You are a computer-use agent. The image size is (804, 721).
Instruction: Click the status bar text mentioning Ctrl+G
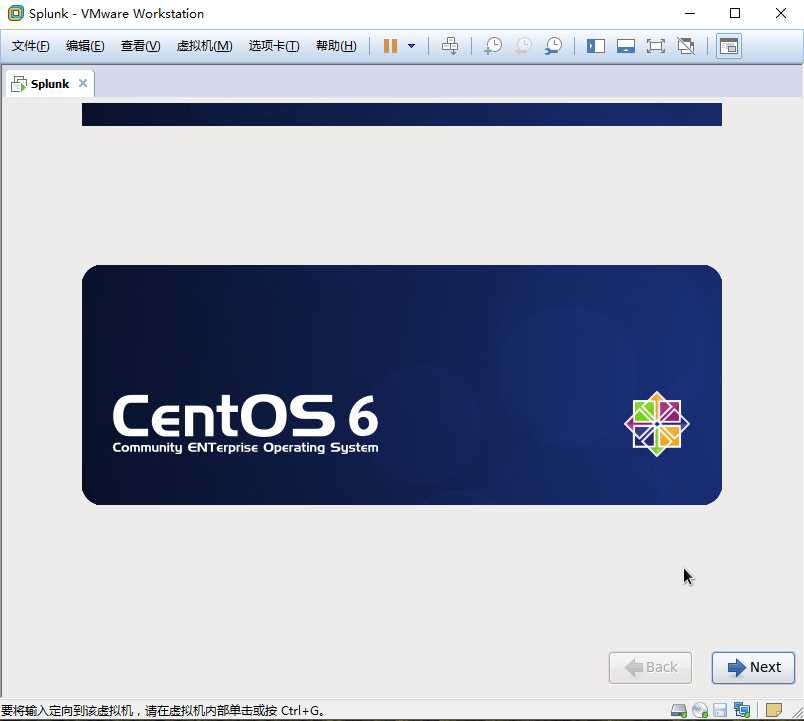tap(163, 711)
